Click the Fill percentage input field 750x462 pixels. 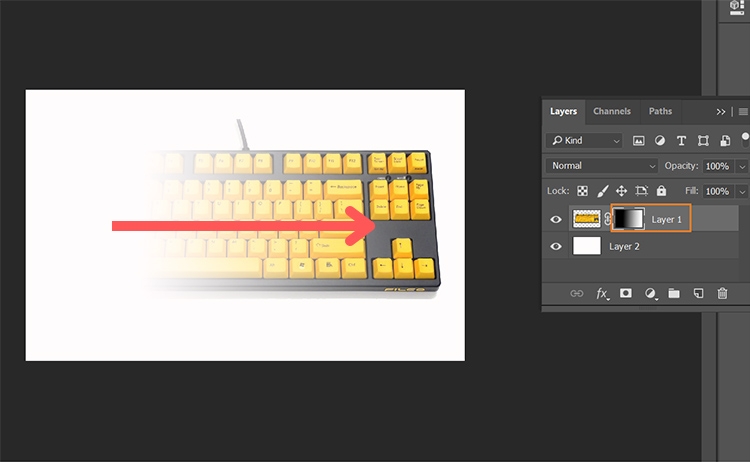(716, 190)
